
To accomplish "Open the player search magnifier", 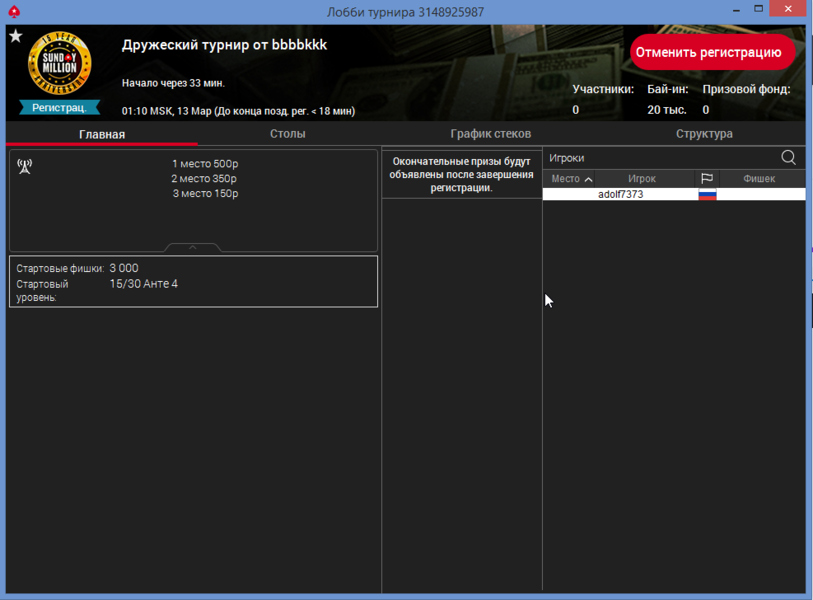I will point(788,158).
